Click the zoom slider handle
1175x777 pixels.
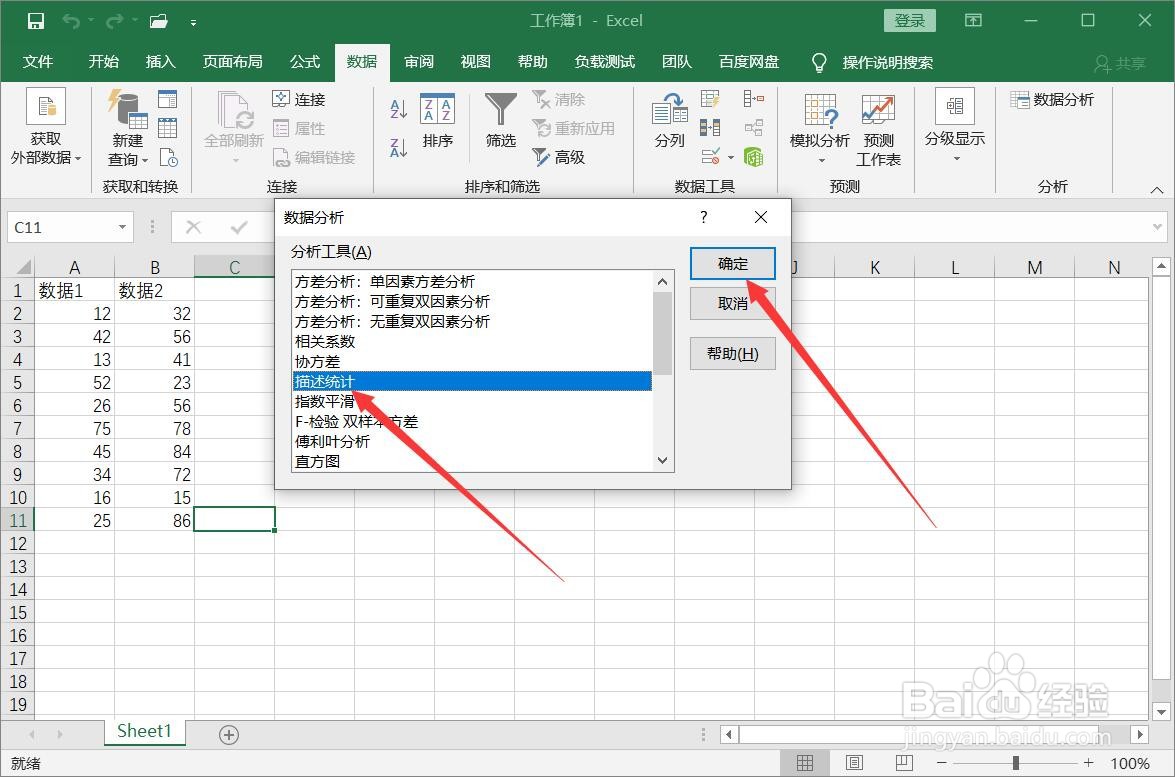pyautogui.click(x=1015, y=763)
